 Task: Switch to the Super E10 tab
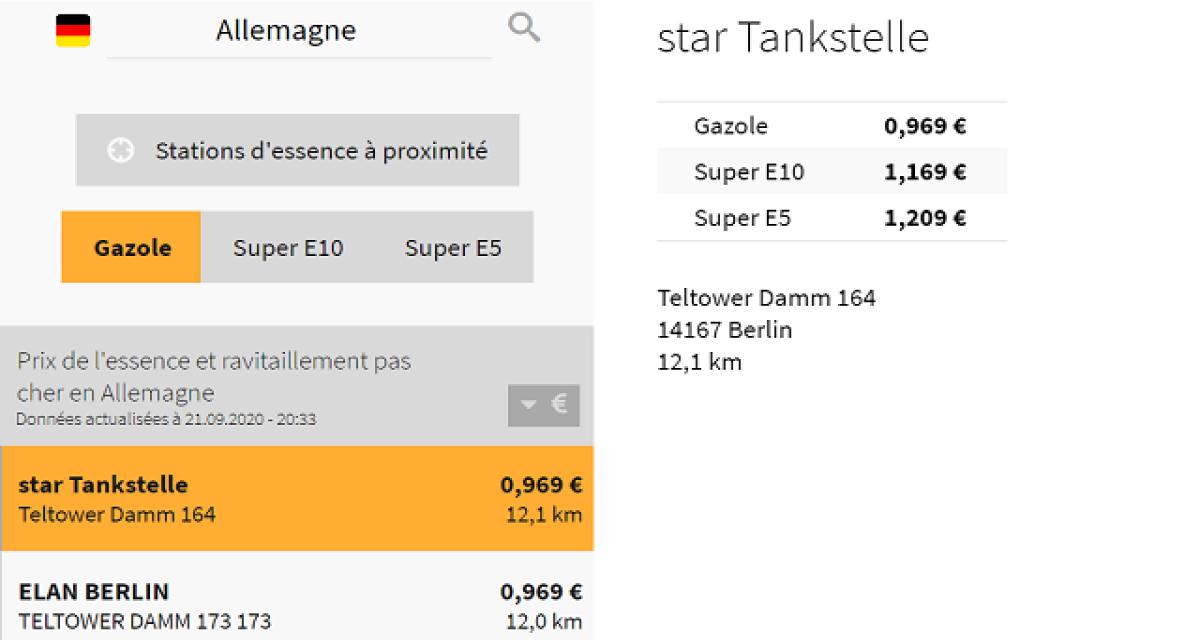tap(288, 248)
